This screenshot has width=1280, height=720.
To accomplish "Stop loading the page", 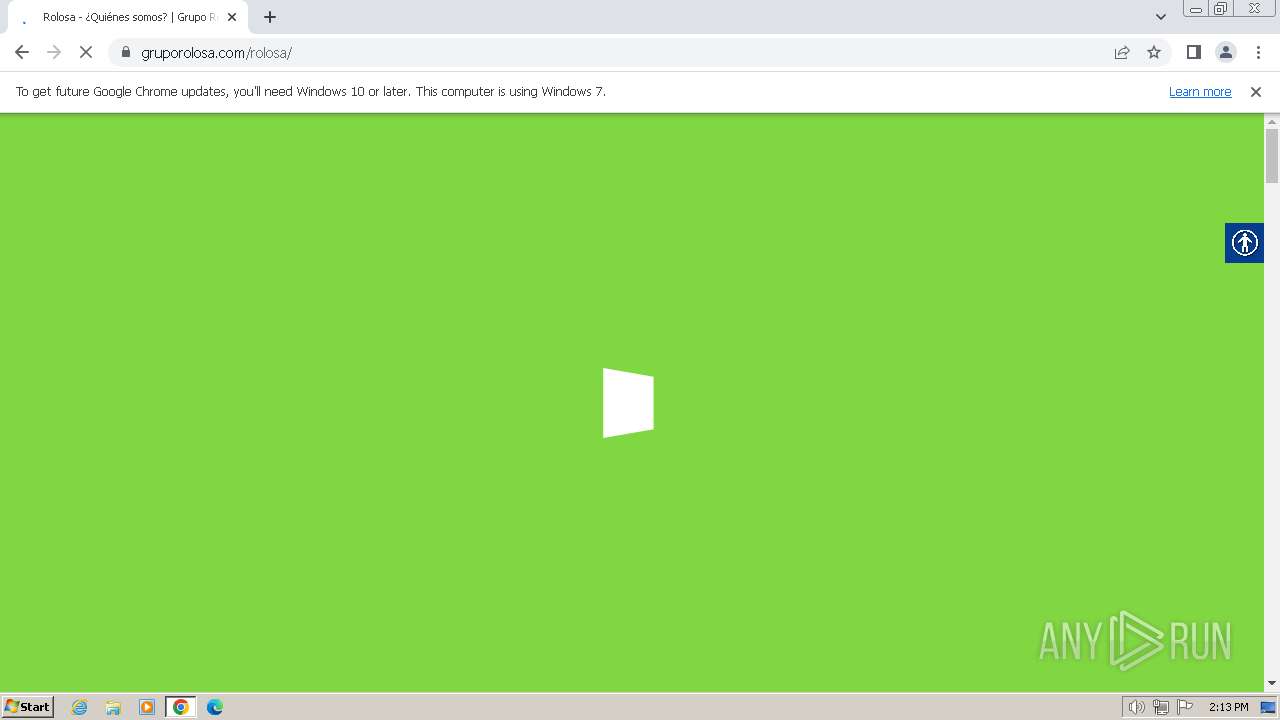I will click(86, 53).
